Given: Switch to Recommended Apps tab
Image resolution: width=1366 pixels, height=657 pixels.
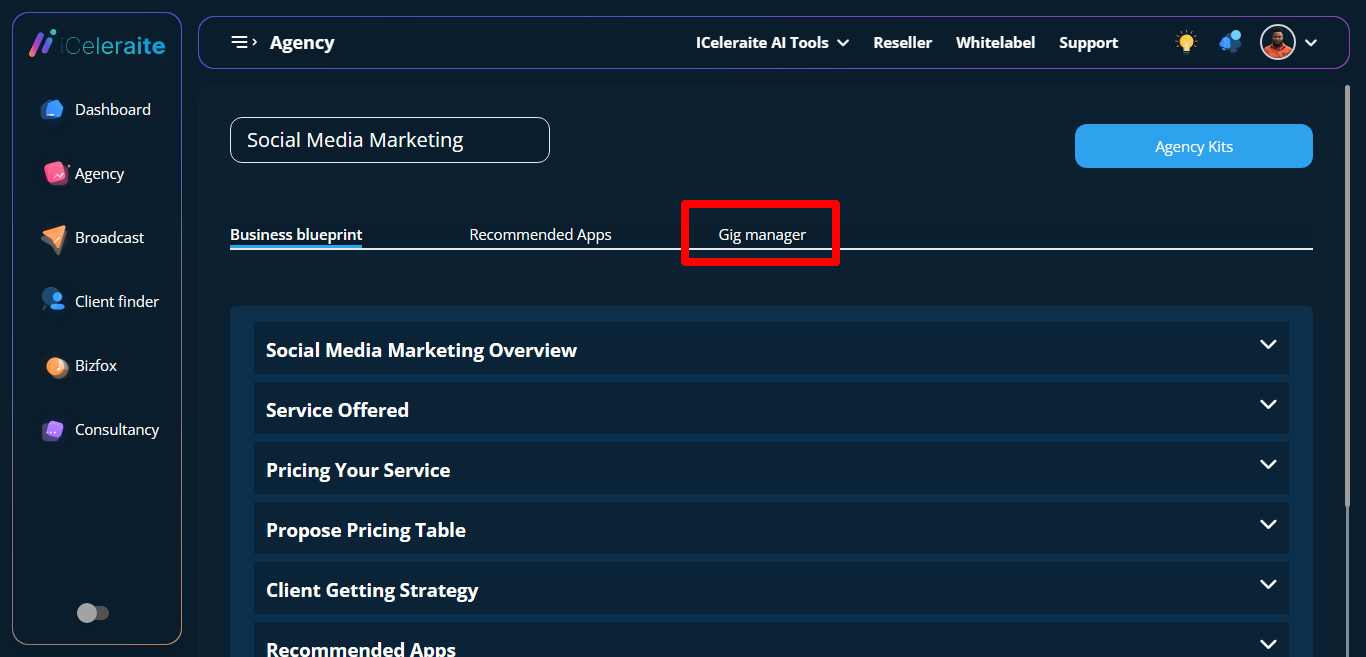Looking at the screenshot, I should point(540,235).
